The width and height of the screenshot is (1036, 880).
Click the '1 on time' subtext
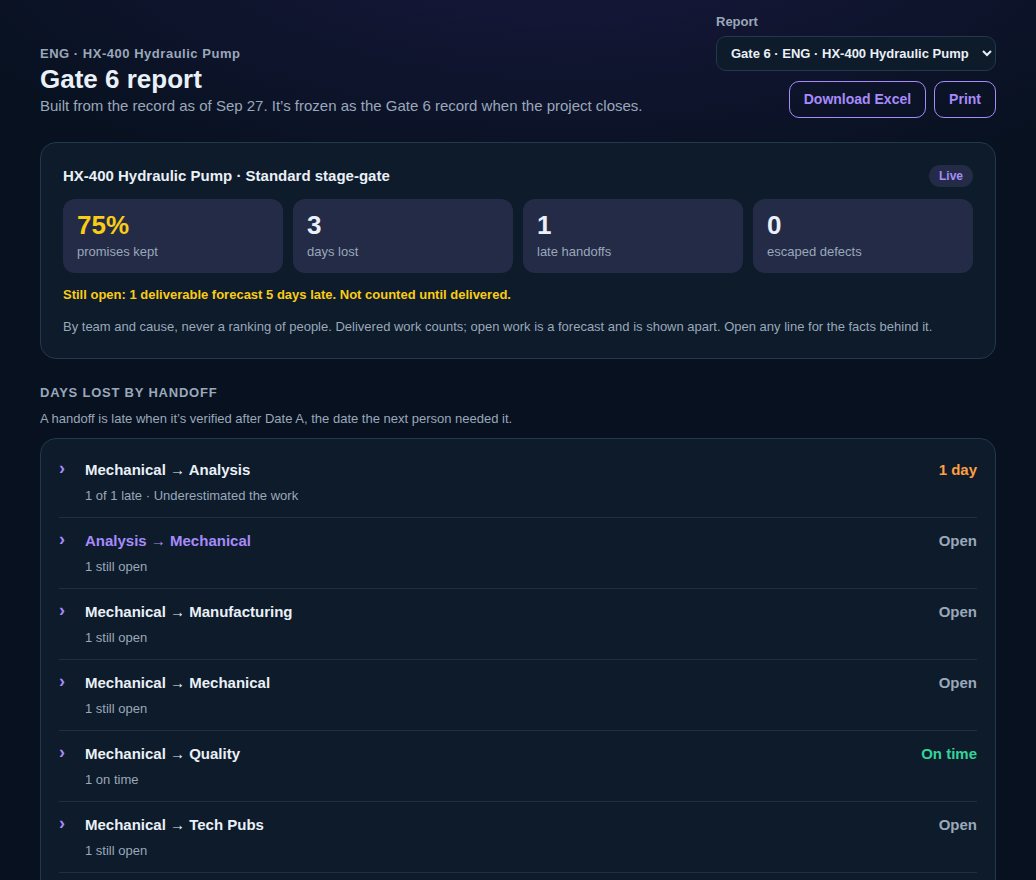click(x=112, y=780)
